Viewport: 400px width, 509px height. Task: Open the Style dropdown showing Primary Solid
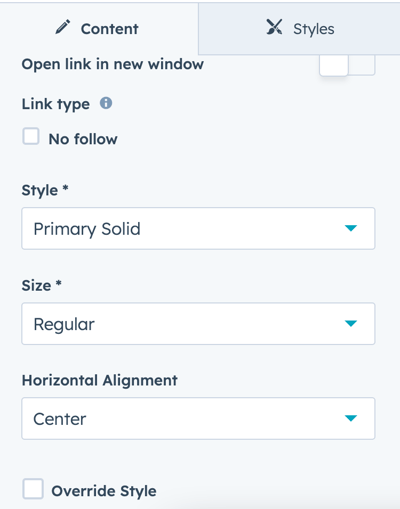(x=198, y=228)
